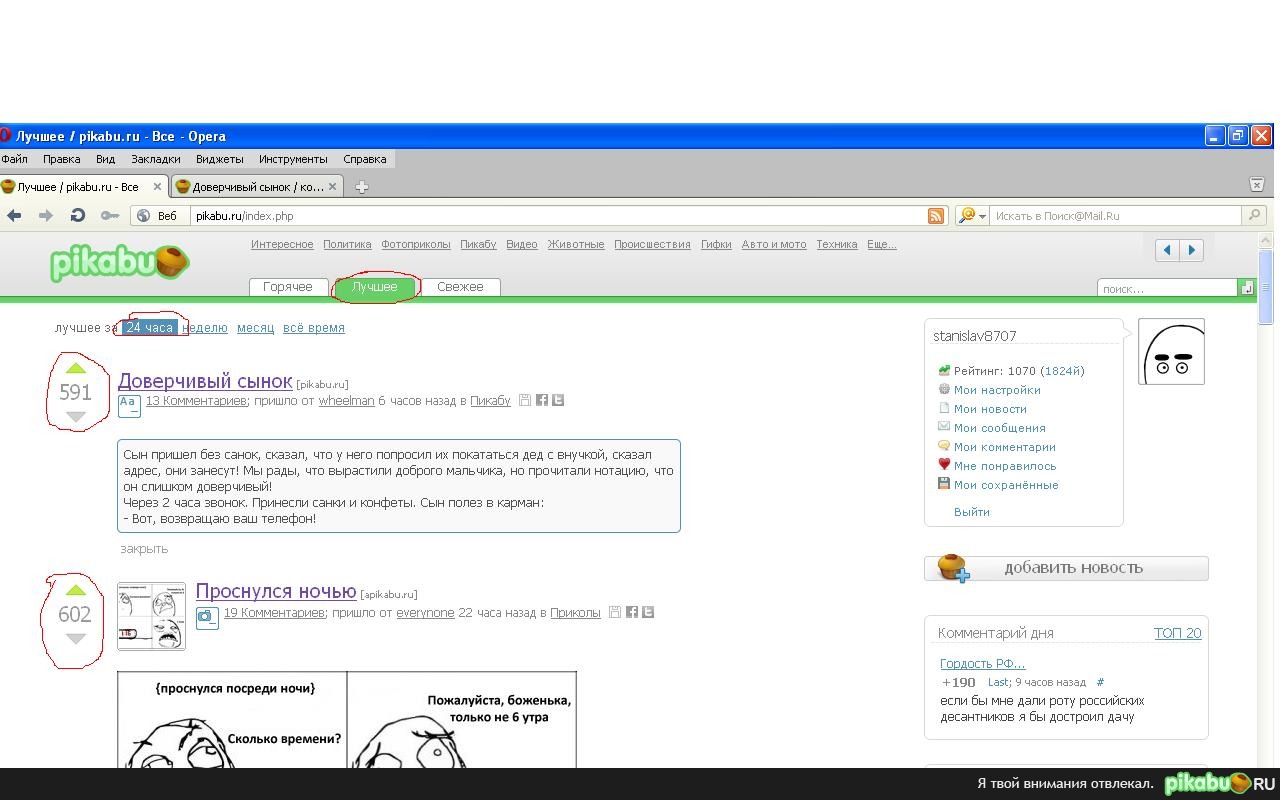Screen dimensions: 1280x800
Task: Open 'Мои настройки' in the profile panel
Action: 997,390
